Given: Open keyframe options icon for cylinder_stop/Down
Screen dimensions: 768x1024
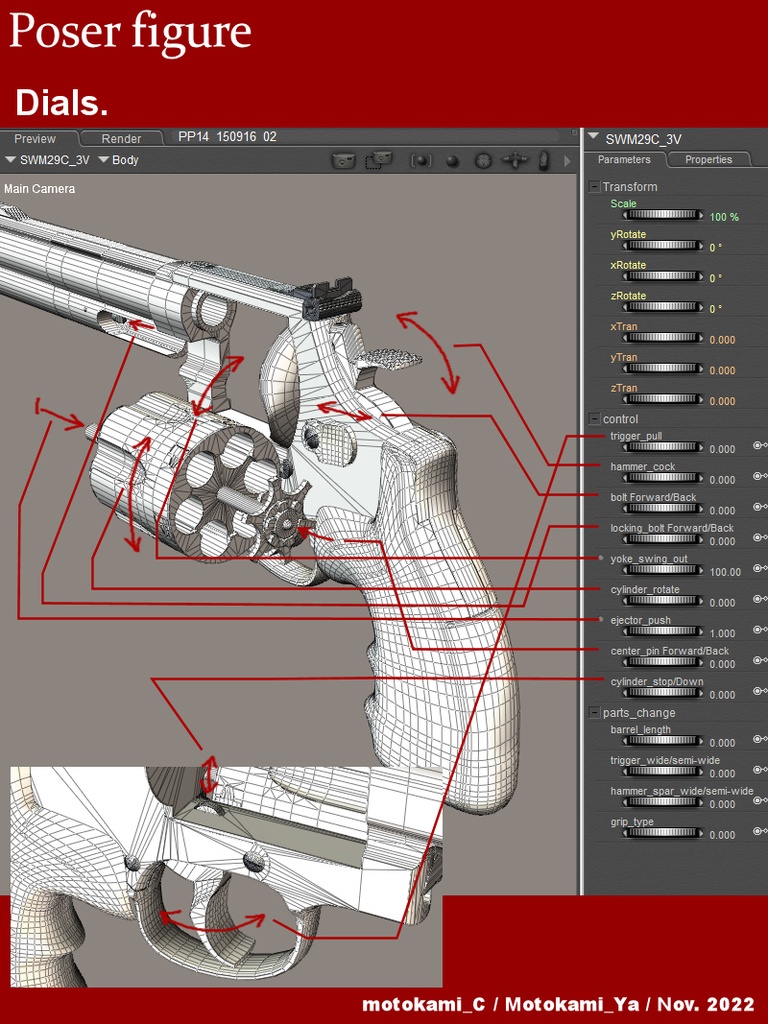Looking at the screenshot, I should tap(760, 691).
